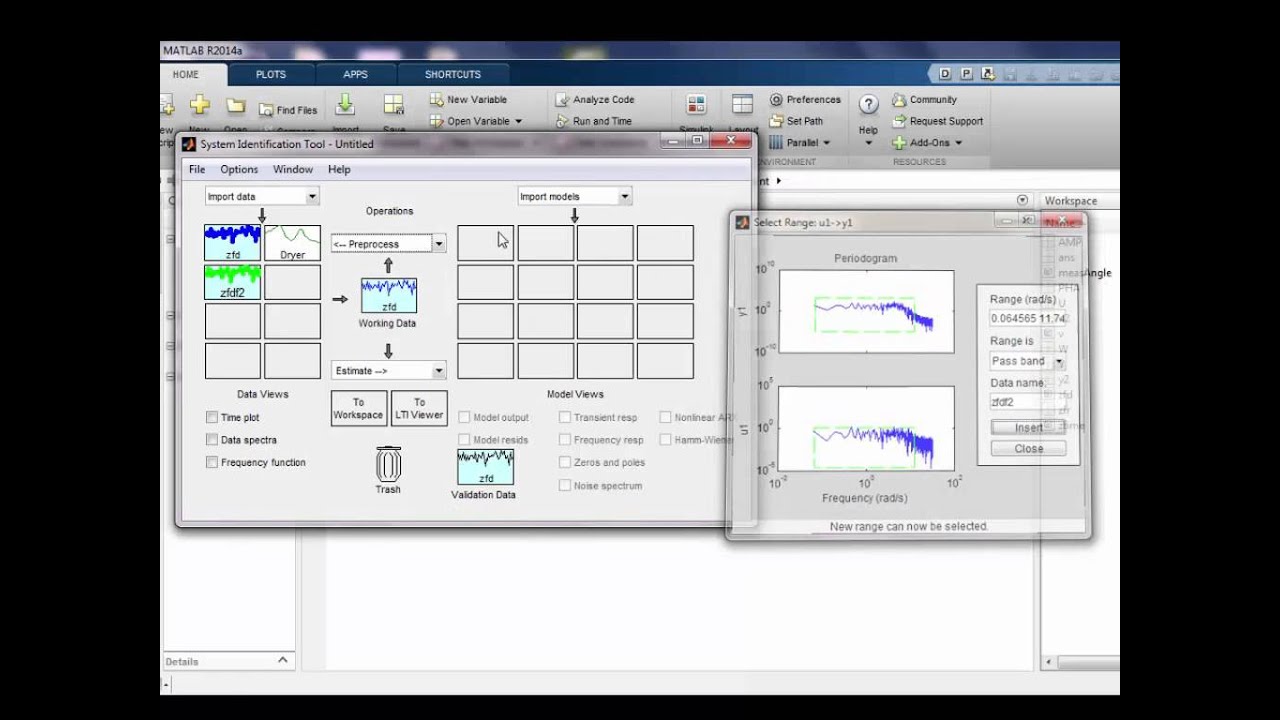Click quick access shortcut D icon
The image size is (1280, 720).
click(x=945, y=74)
